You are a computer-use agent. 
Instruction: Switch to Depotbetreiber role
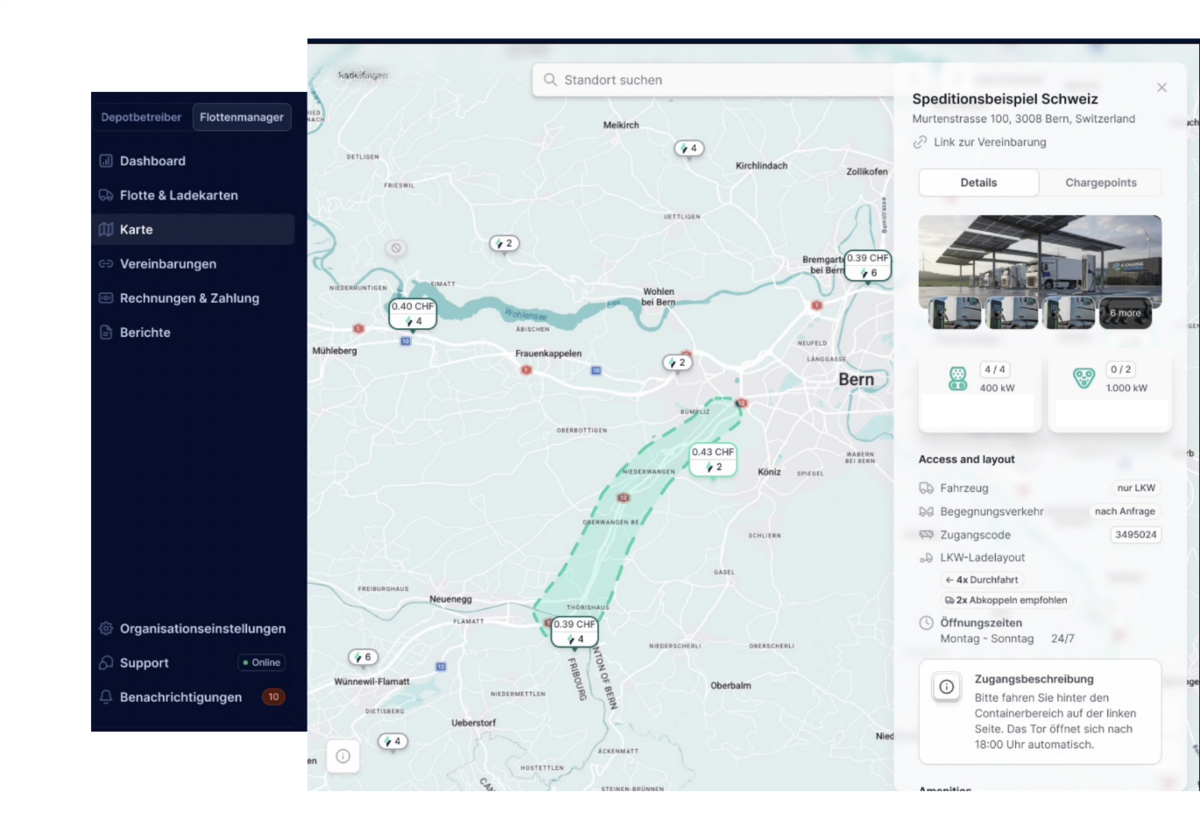(x=141, y=117)
